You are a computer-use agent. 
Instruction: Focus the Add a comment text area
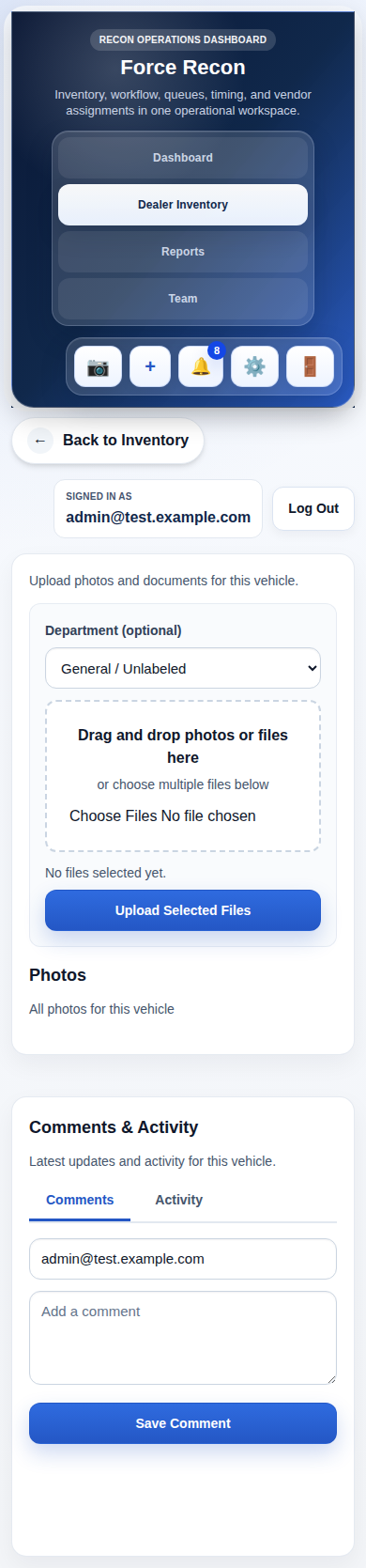[x=183, y=1338]
